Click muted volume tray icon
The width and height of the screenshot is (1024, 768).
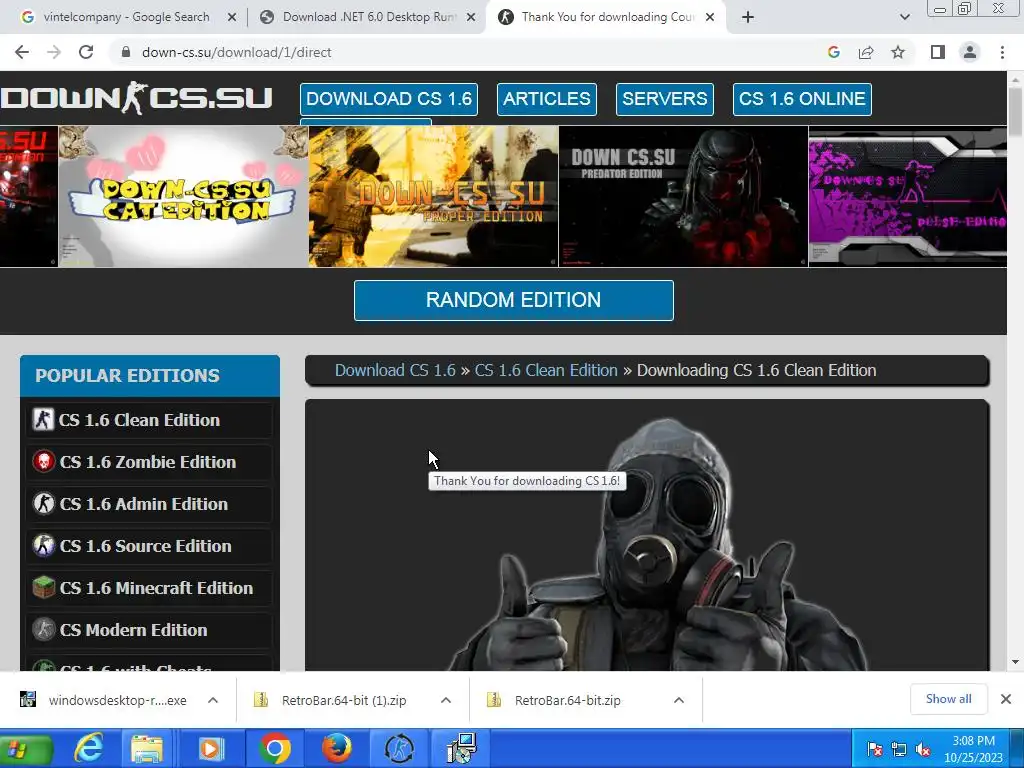(x=923, y=749)
